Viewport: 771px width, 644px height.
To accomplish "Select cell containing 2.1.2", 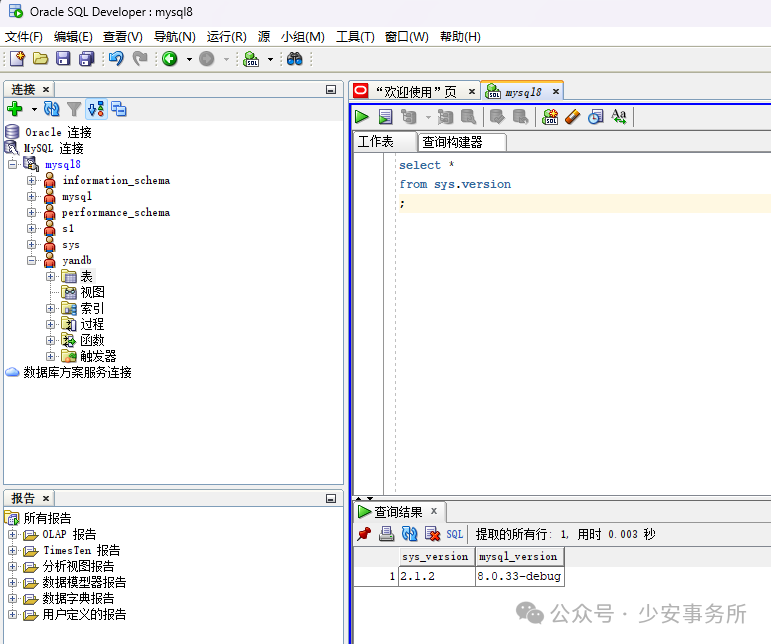I will point(437,576).
